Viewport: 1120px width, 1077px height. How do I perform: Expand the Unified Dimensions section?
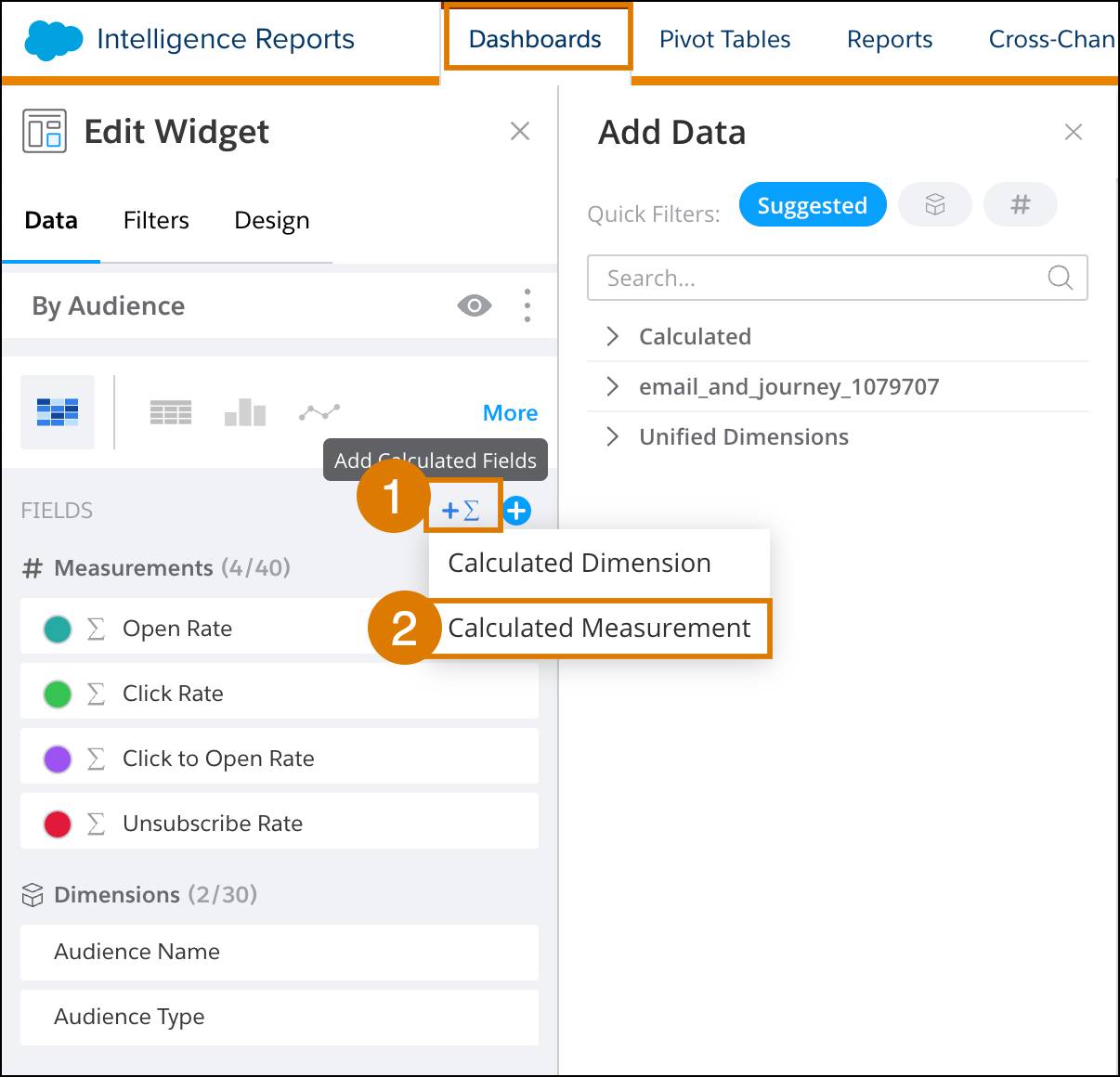point(611,436)
